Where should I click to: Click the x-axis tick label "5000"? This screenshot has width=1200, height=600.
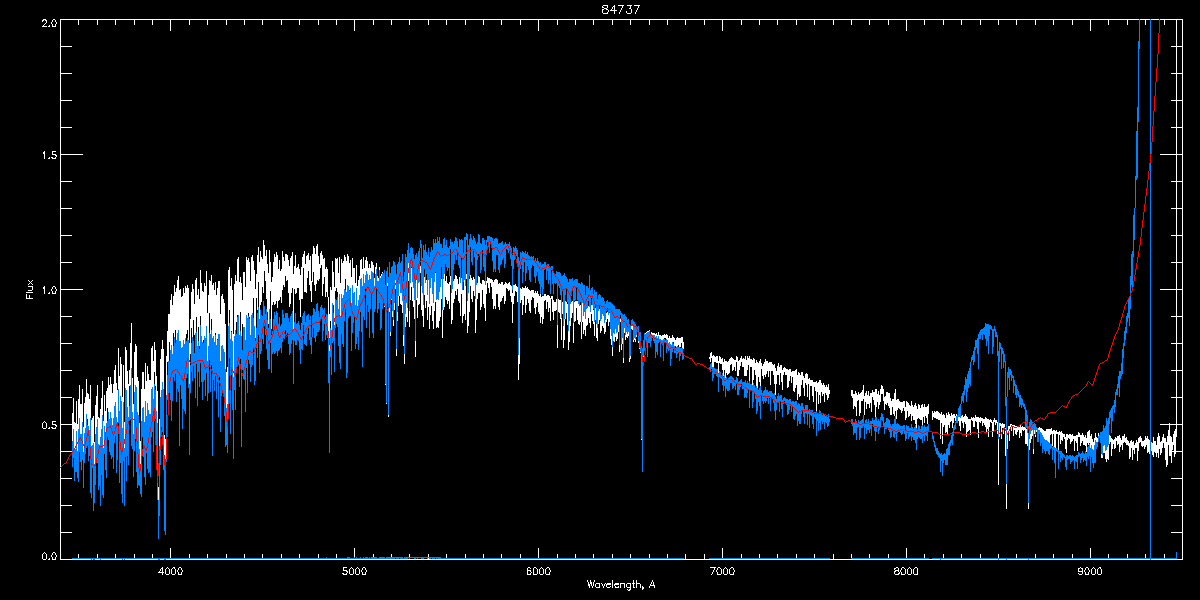[354, 572]
